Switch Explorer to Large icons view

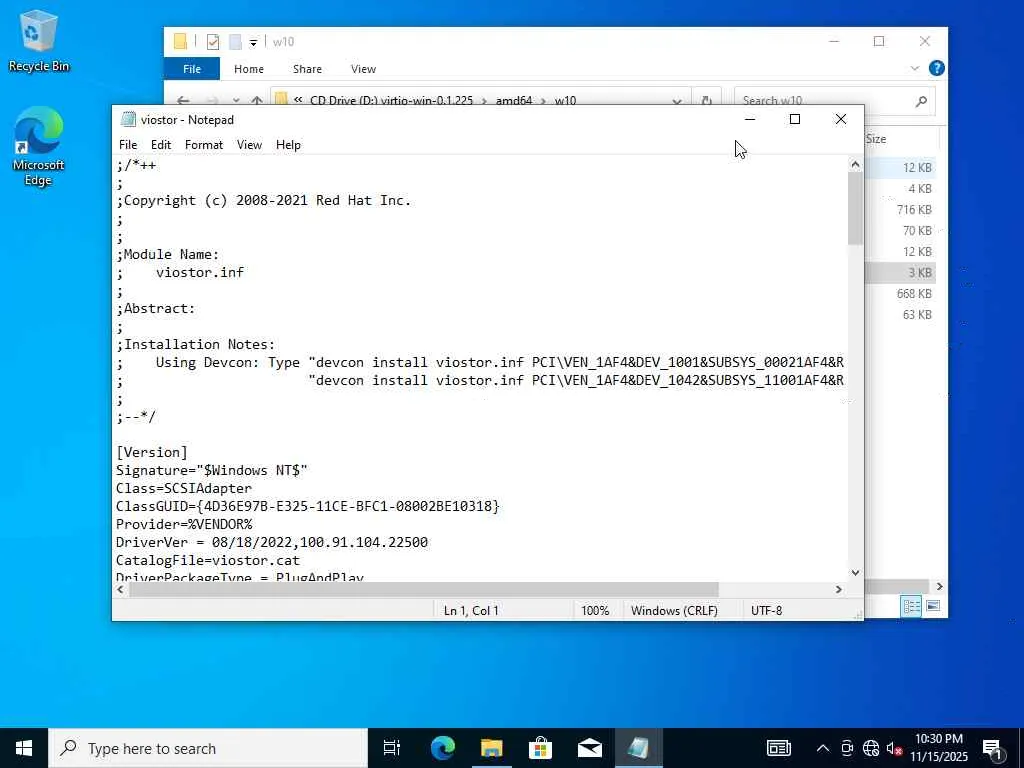933,606
